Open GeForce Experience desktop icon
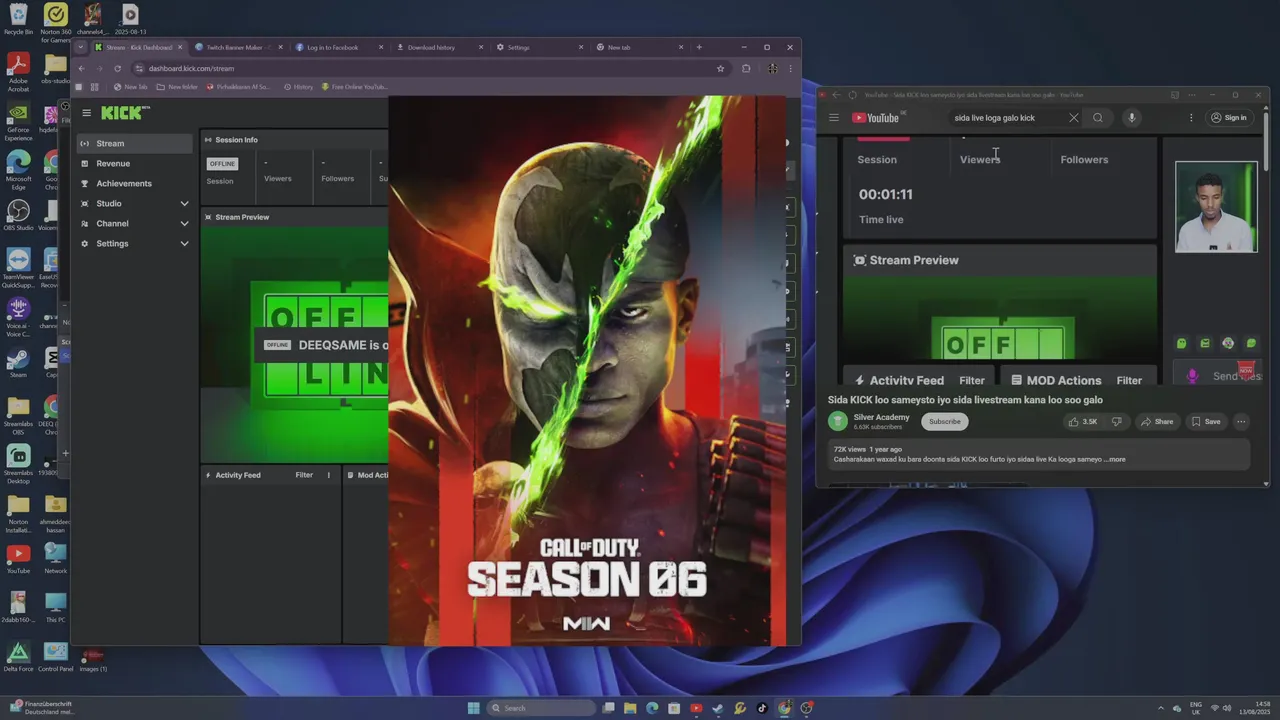1280x720 pixels. (18, 121)
